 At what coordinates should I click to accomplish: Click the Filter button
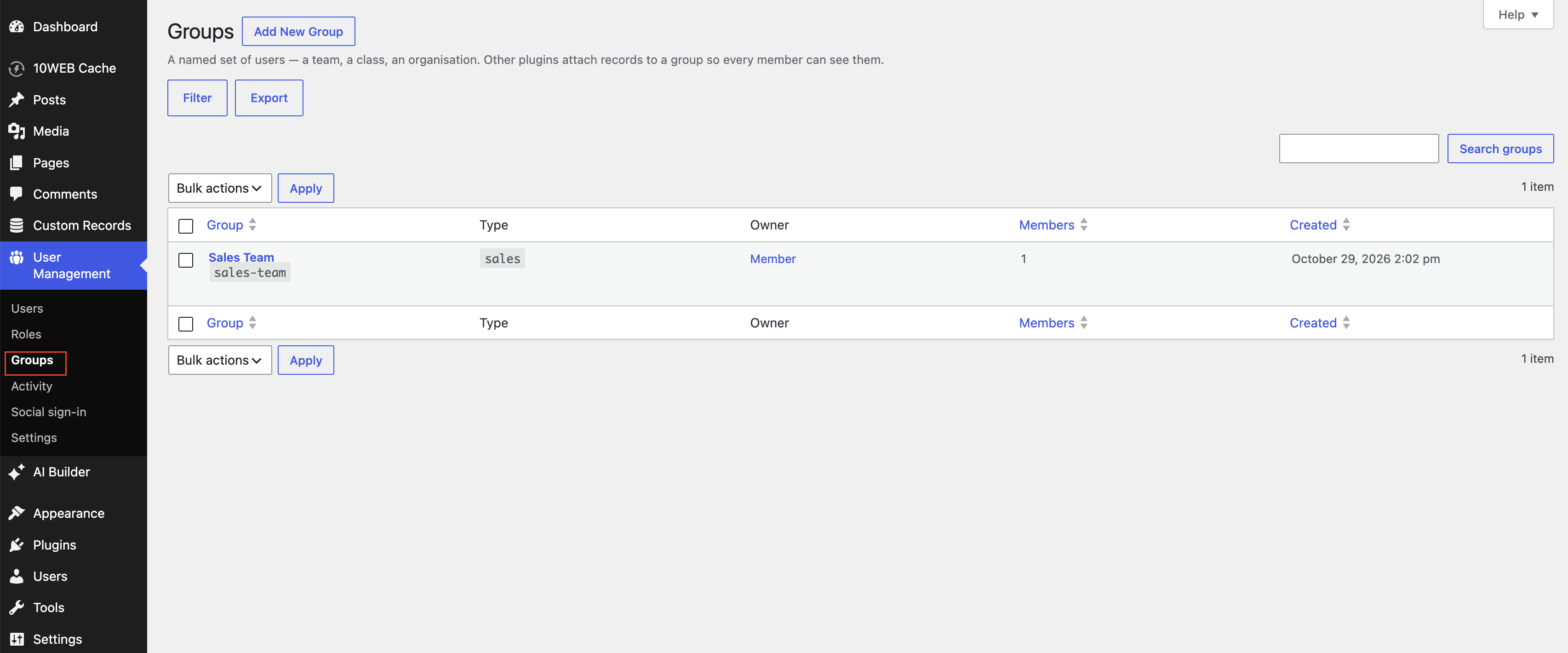[x=197, y=98]
